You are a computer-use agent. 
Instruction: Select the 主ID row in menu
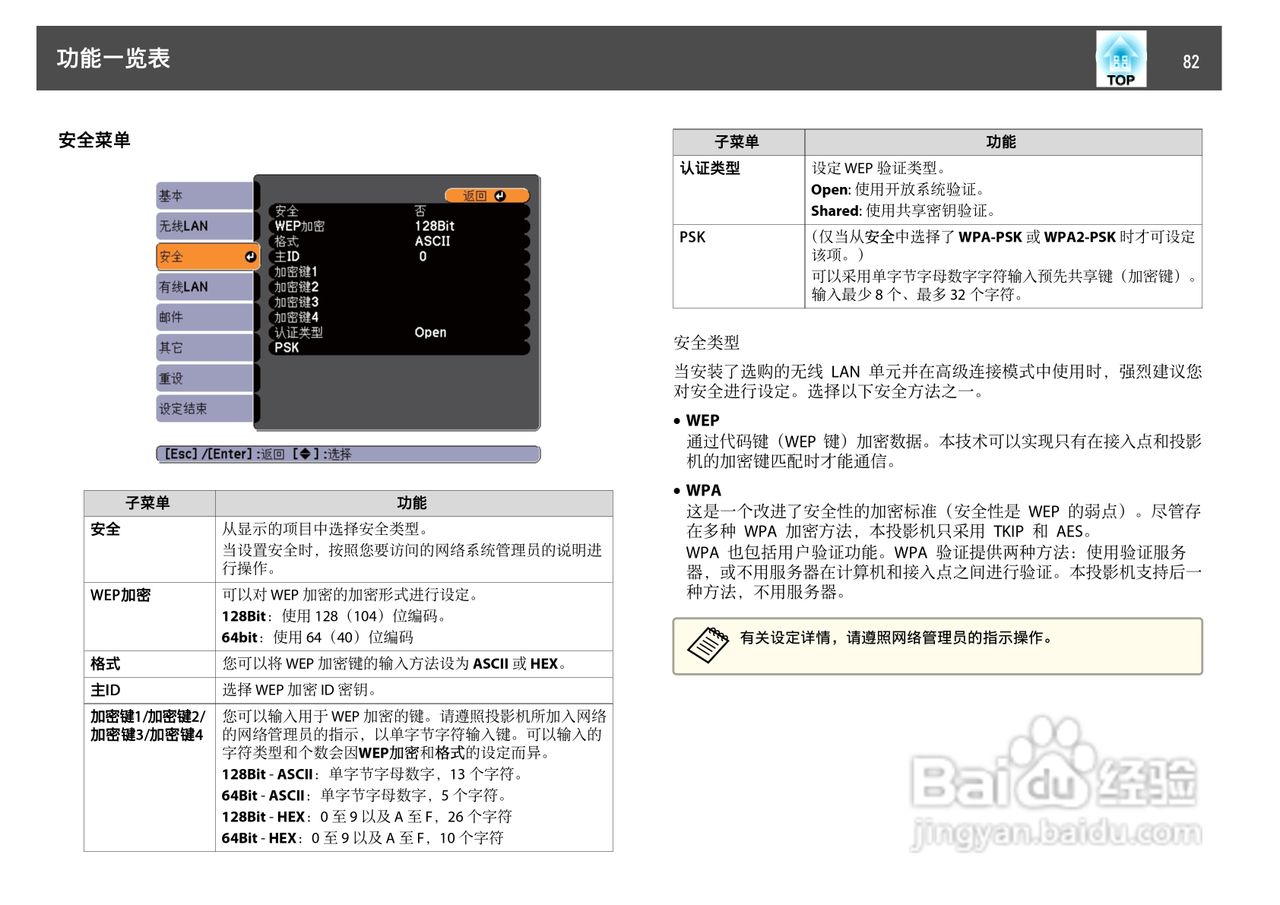(398, 256)
